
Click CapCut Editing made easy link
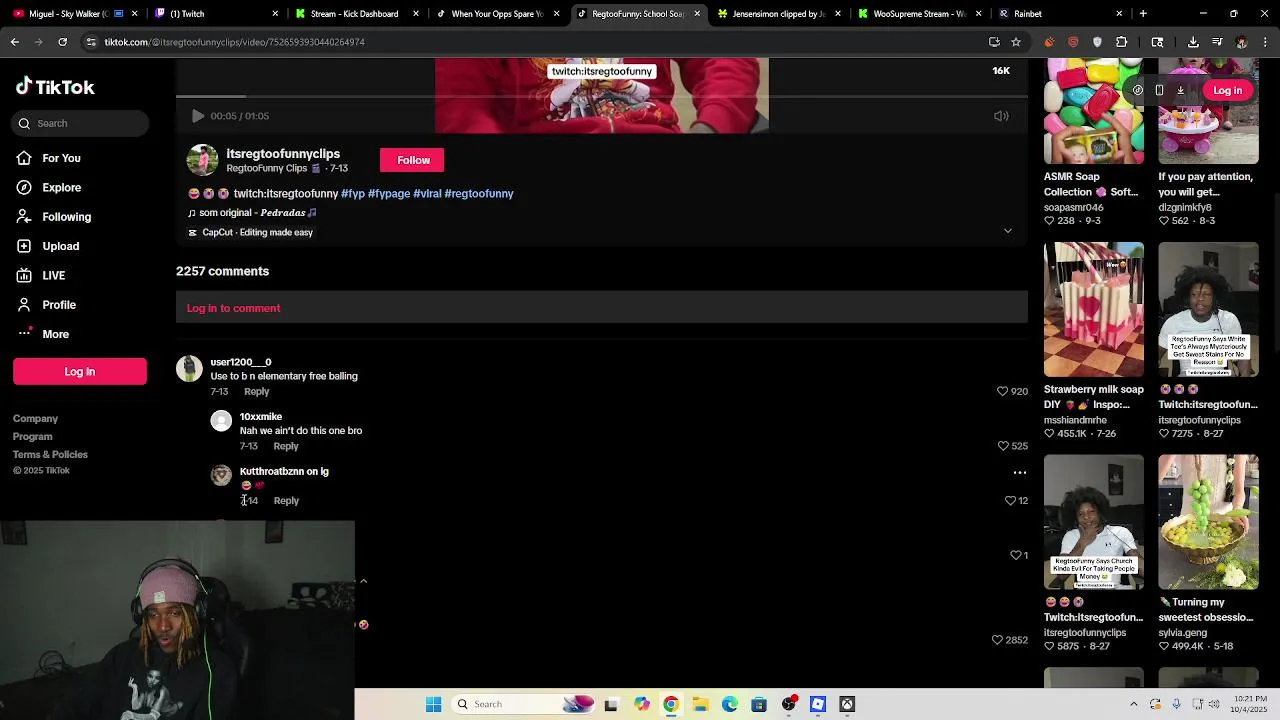pyautogui.click(x=250, y=232)
